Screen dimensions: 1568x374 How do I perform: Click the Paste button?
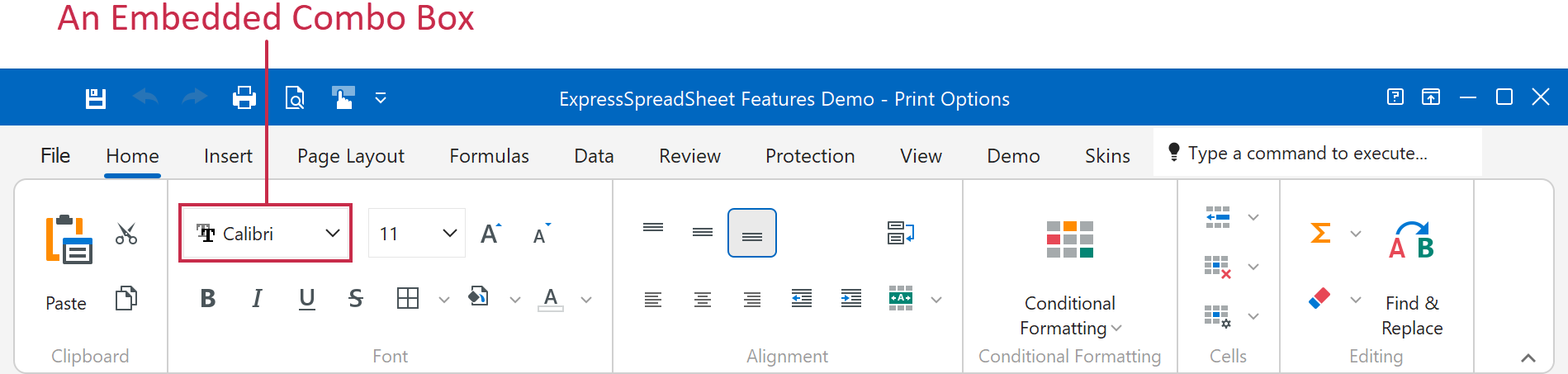[67, 264]
